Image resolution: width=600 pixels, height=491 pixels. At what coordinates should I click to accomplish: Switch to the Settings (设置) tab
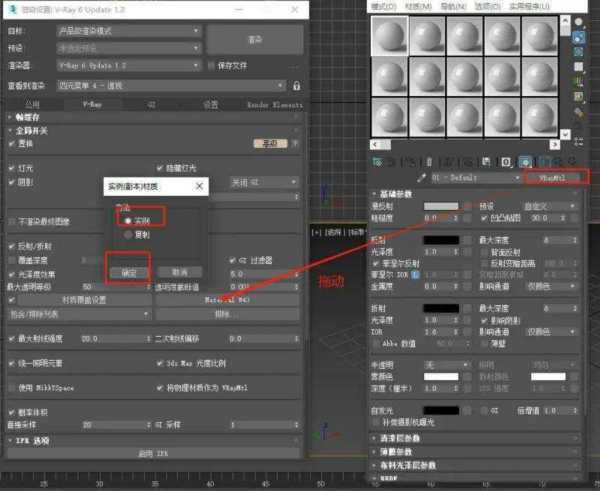(x=210, y=104)
